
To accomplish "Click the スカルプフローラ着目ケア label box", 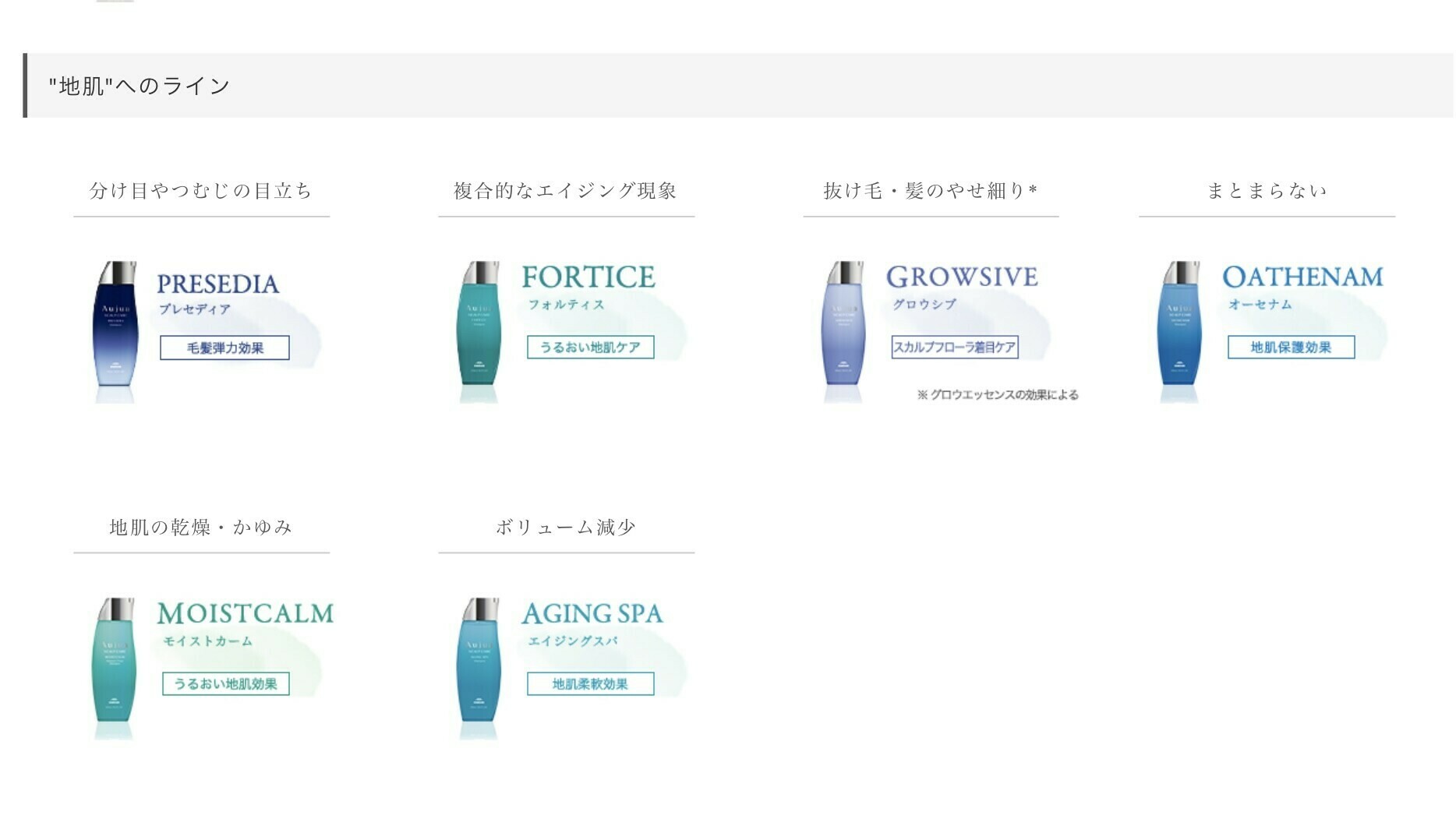I will click(955, 347).
